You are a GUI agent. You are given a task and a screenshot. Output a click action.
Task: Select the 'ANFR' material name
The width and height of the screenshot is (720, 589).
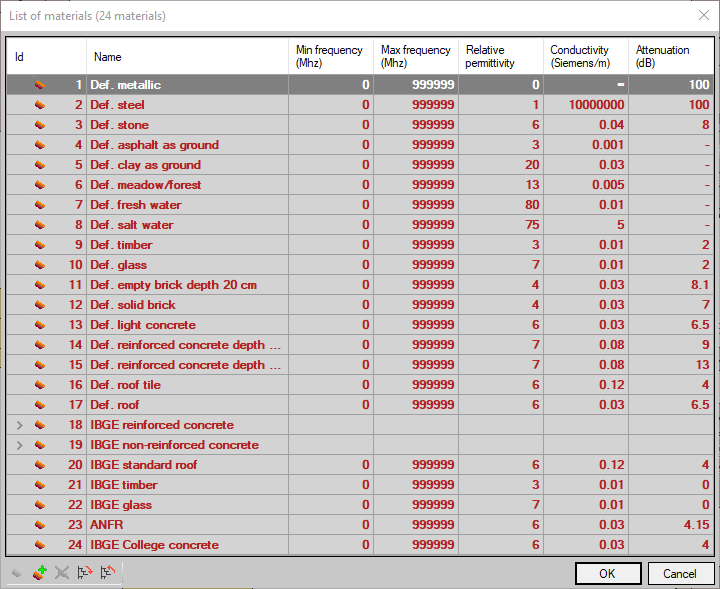[107, 525]
